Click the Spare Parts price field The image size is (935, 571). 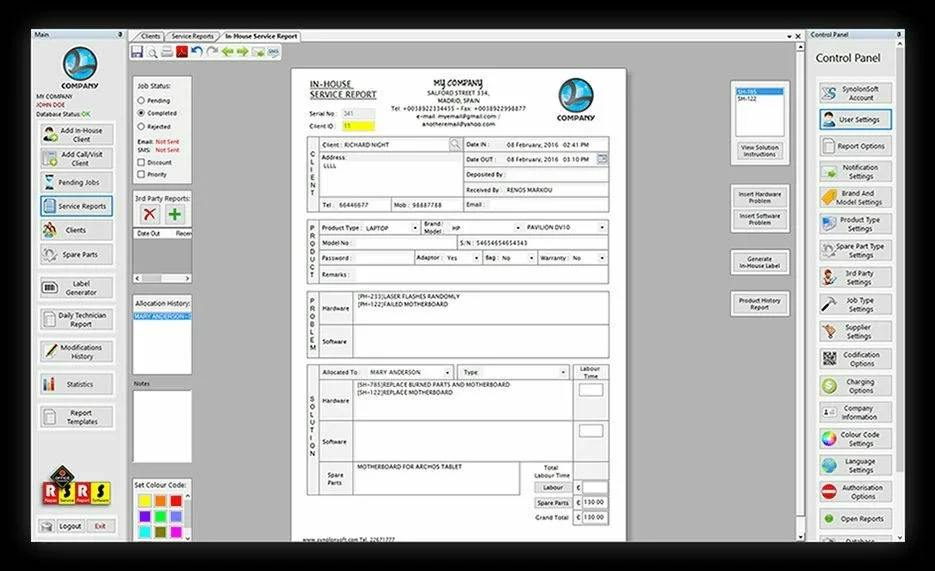pyautogui.click(x=594, y=502)
